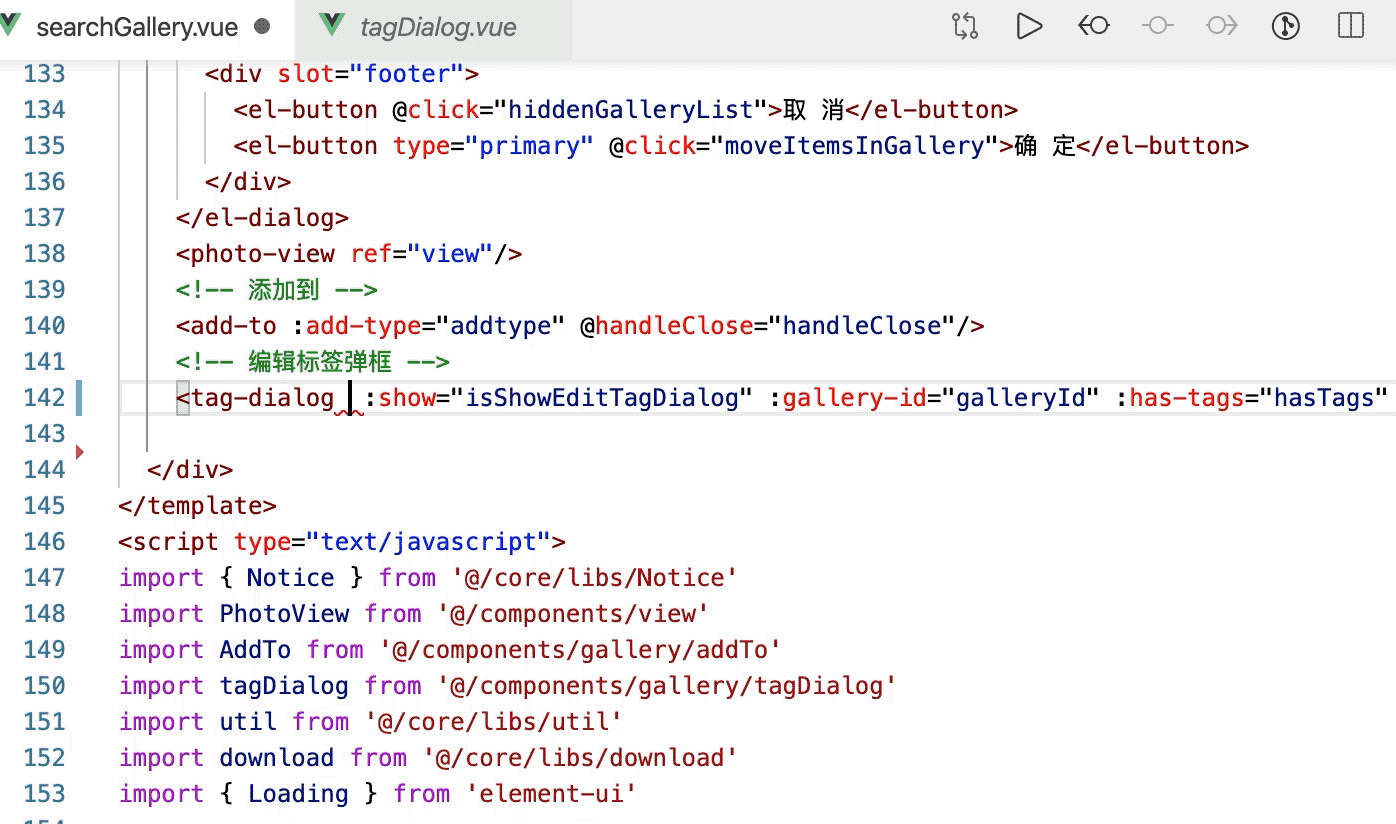Click "isShowEditTagDialog" value

(602, 397)
